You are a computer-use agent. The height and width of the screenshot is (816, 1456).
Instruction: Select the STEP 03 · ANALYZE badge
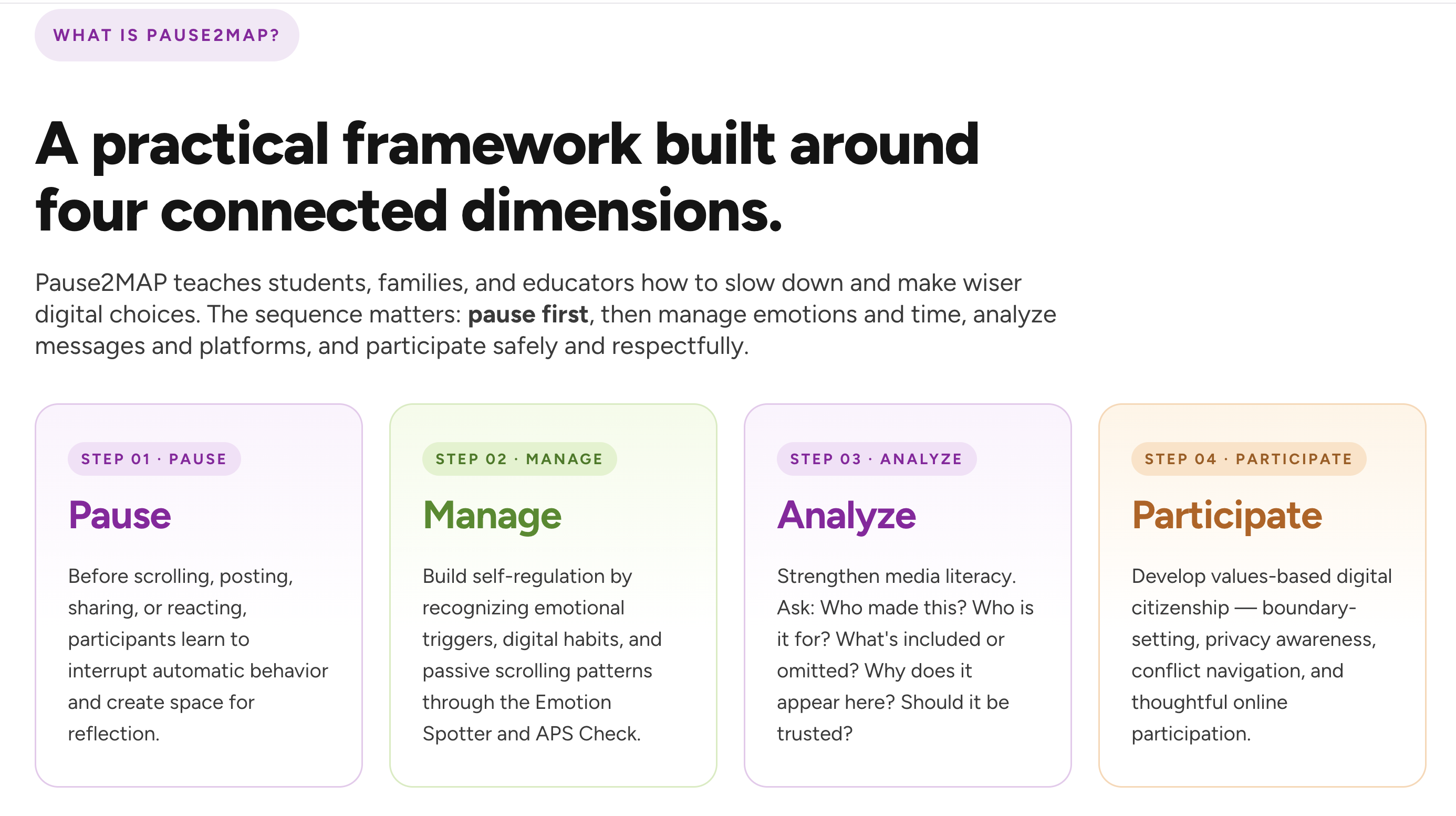click(x=876, y=459)
